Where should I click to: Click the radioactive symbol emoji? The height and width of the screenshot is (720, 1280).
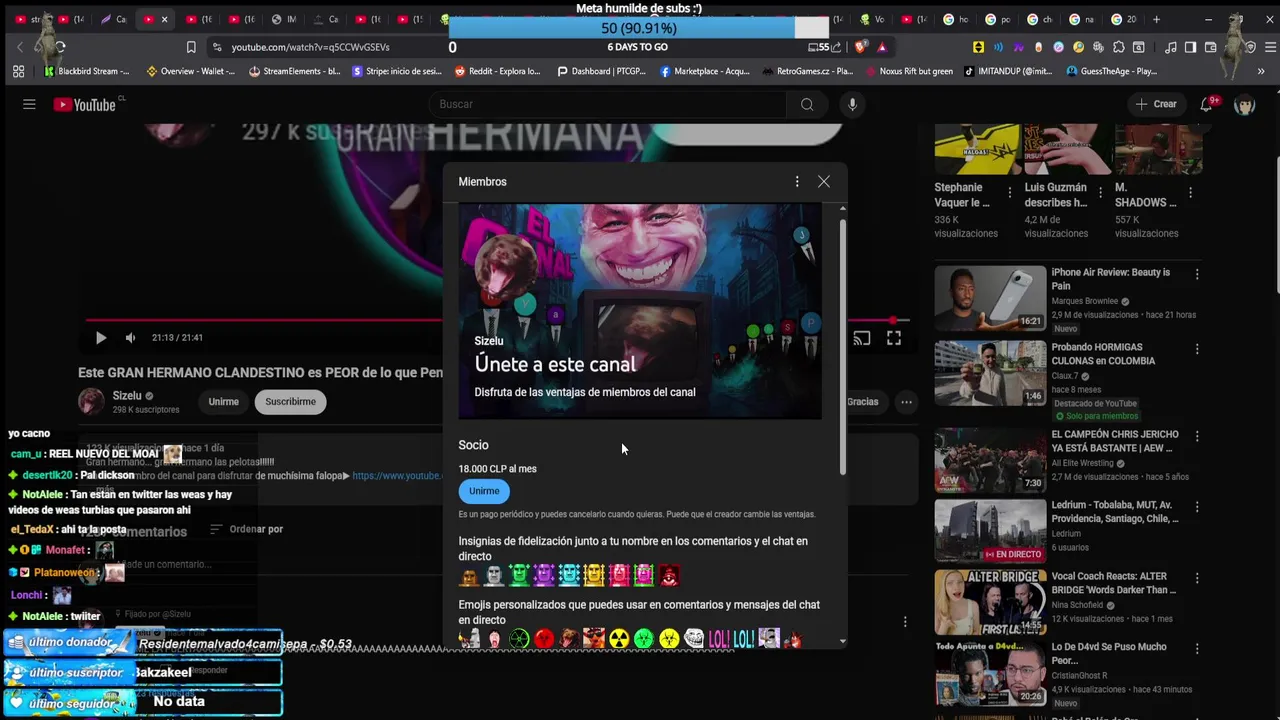[619, 639]
